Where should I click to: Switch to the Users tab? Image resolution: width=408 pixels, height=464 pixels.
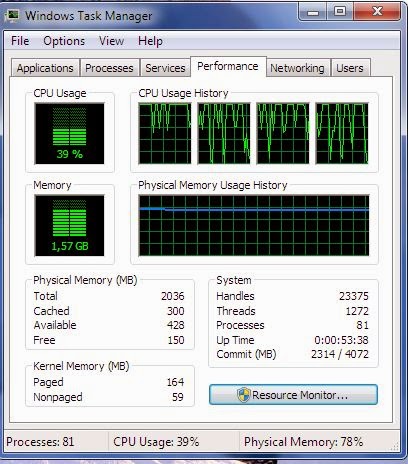coord(350,68)
